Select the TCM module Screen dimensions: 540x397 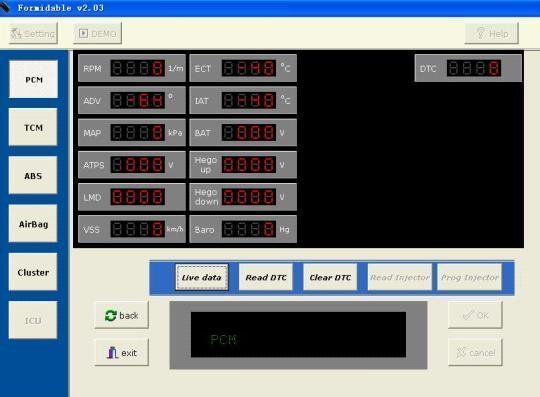pos(33,127)
